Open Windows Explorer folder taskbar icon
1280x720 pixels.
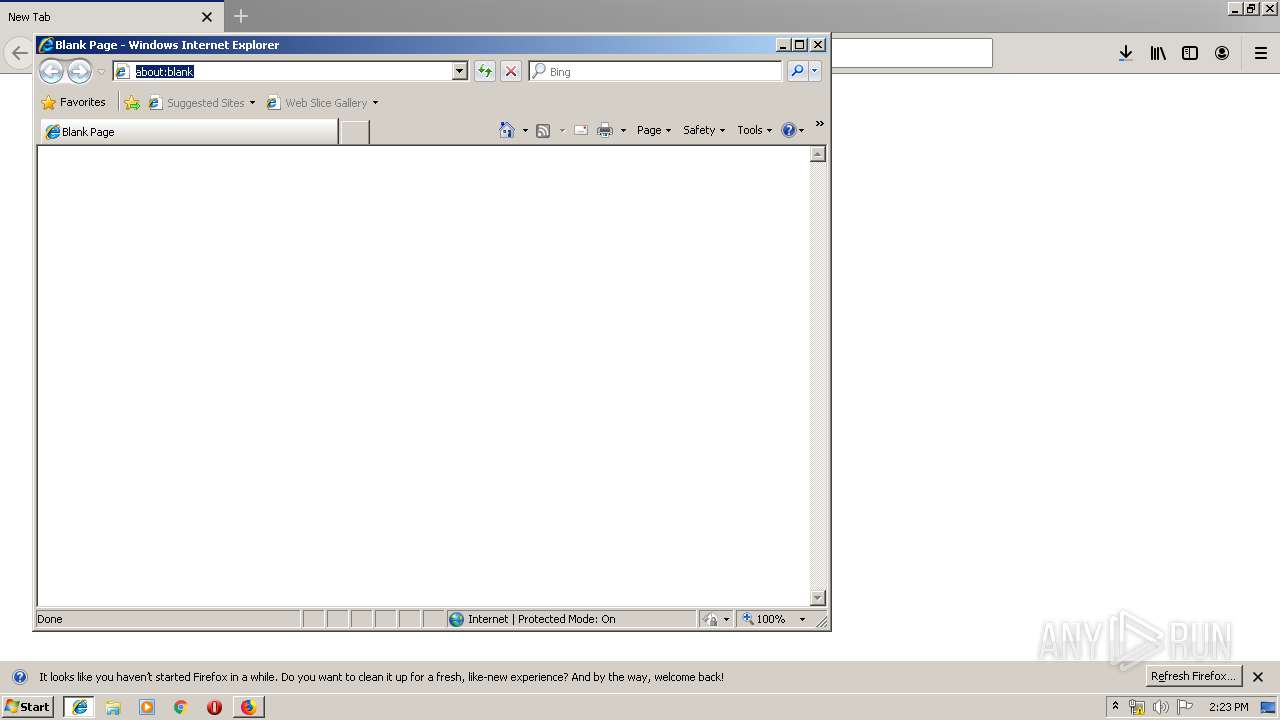coord(113,707)
